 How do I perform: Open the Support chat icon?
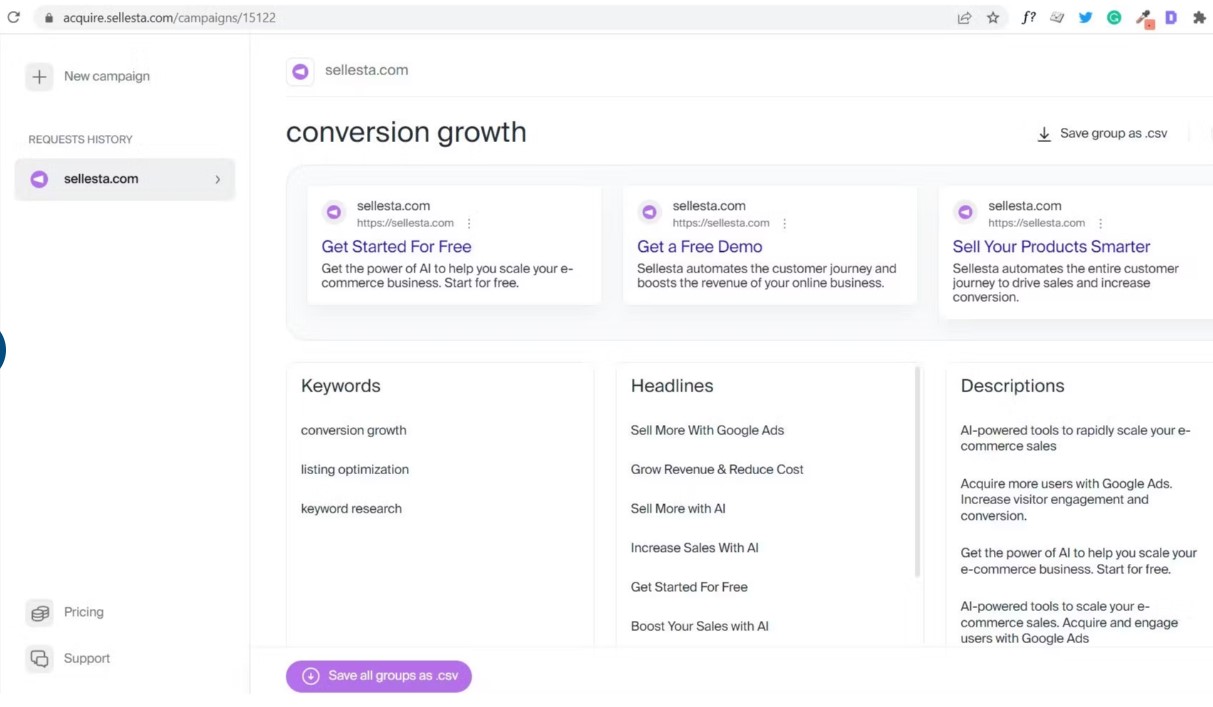(x=39, y=658)
